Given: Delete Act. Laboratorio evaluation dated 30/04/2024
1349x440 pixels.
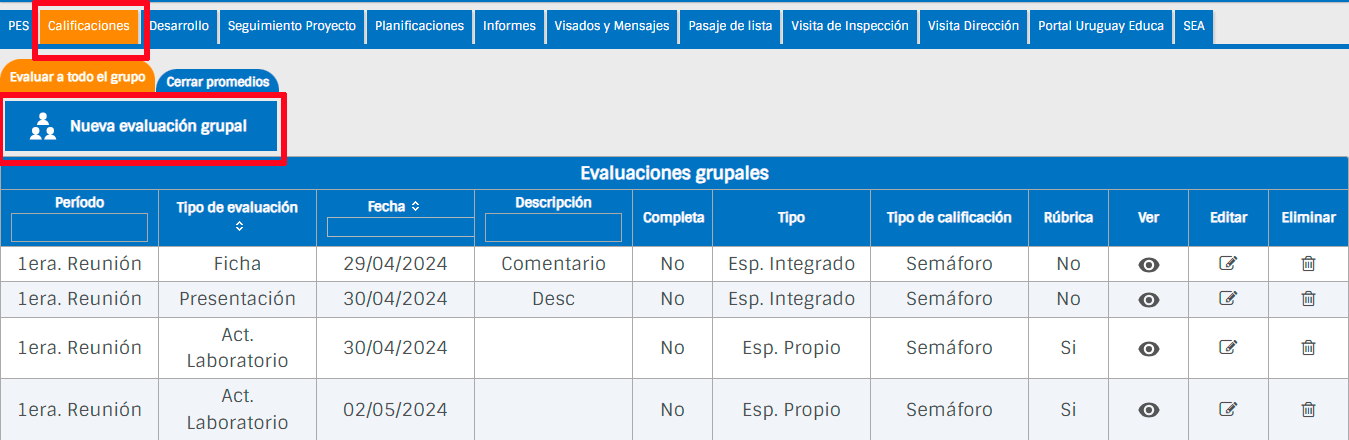Looking at the screenshot, I should coord(1308,347).
